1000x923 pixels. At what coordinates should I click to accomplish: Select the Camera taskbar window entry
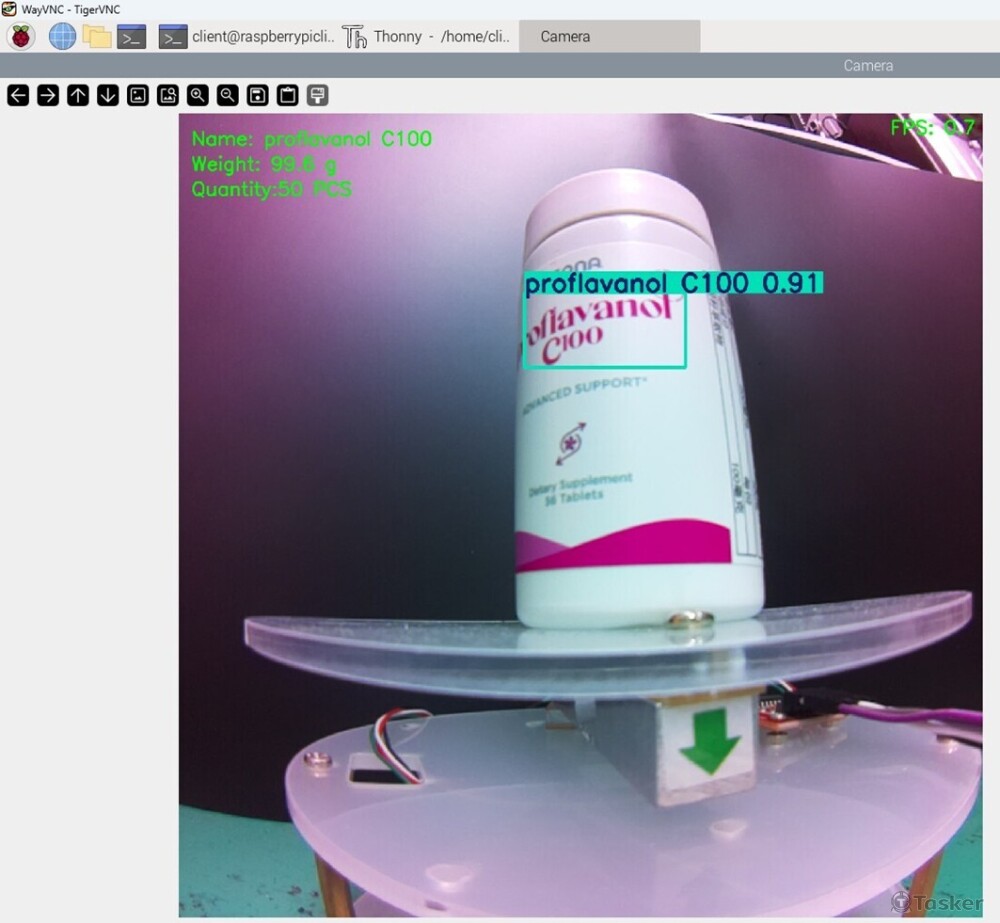pyautogui.click(x=610, y=36)
